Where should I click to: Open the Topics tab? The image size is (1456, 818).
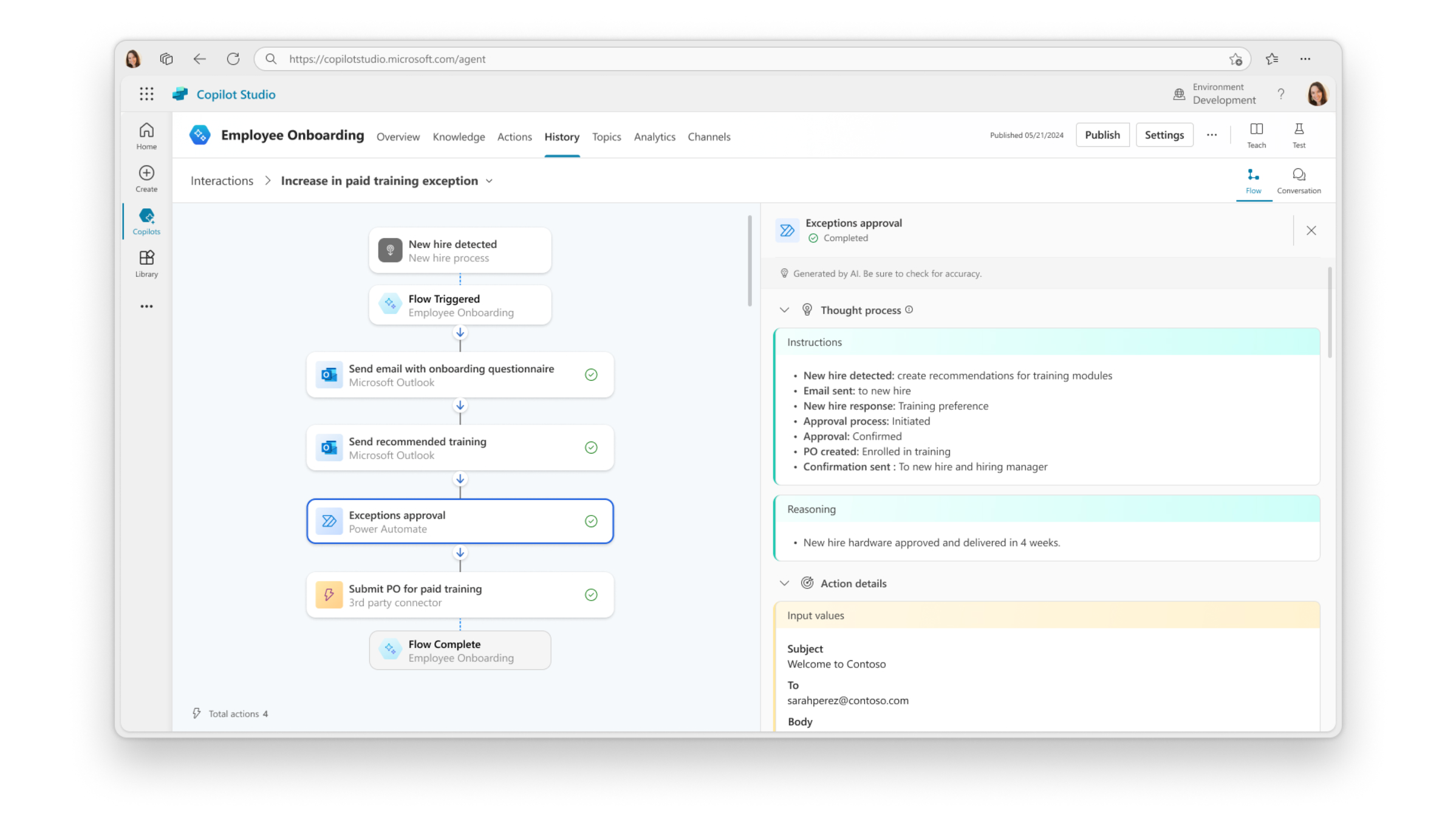(x=606, y=137)
